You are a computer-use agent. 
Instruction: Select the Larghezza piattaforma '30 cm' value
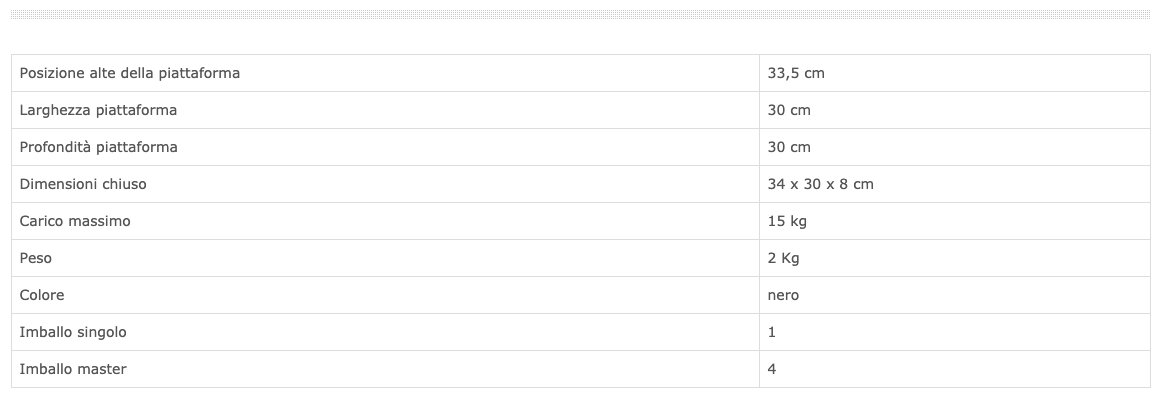pyautogui.click(x=789, y=110)
